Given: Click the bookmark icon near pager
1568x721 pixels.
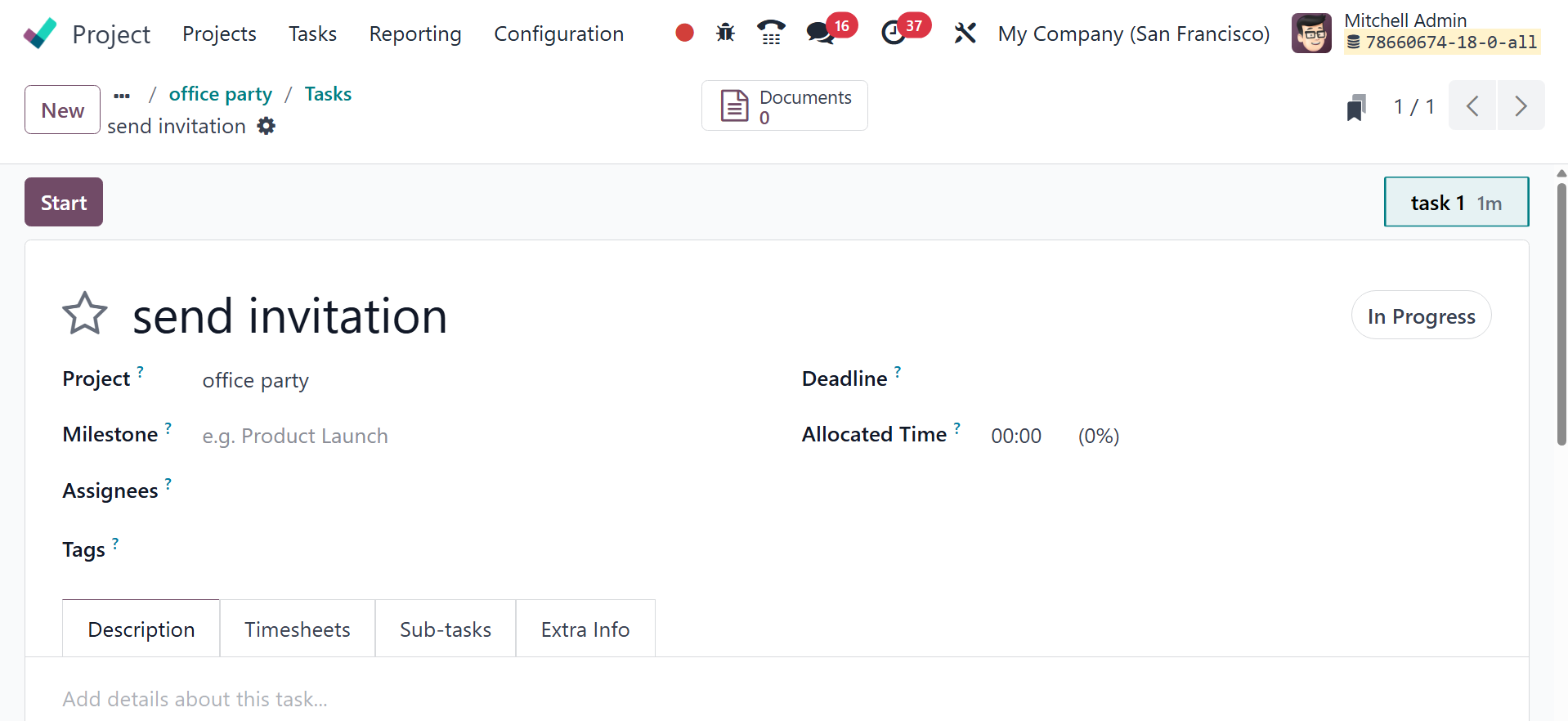Looking at the screenshot, I should pyautogui.click(x=1356, y=107).
